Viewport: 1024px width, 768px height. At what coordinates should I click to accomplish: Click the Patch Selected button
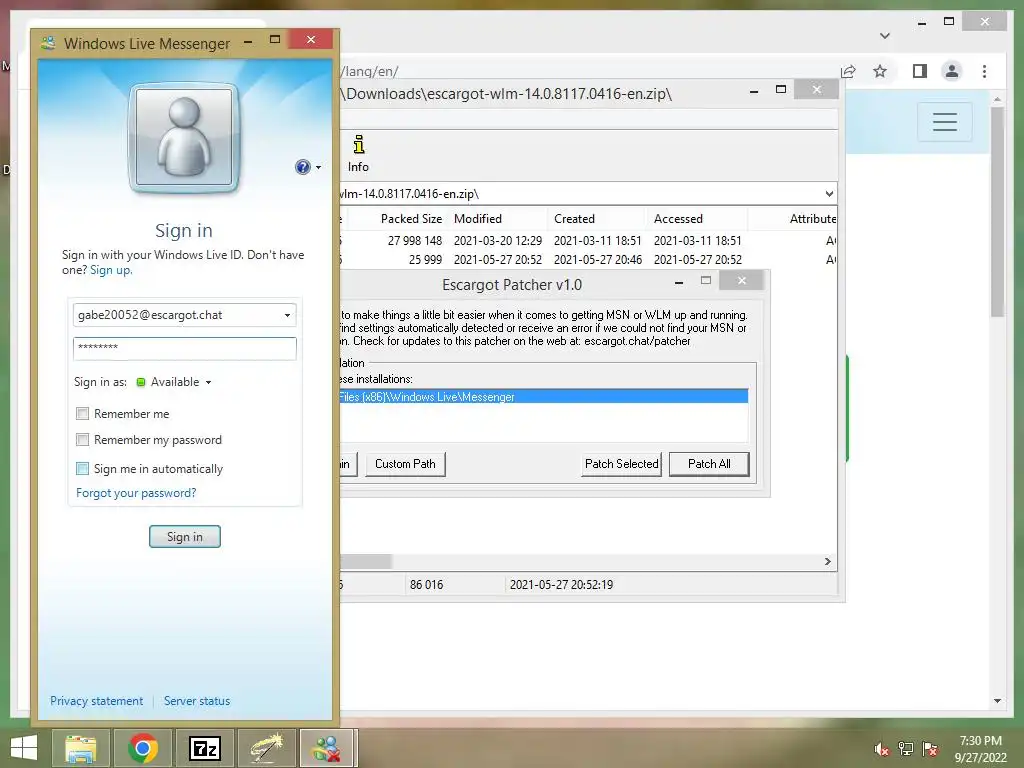pos(621,464)
